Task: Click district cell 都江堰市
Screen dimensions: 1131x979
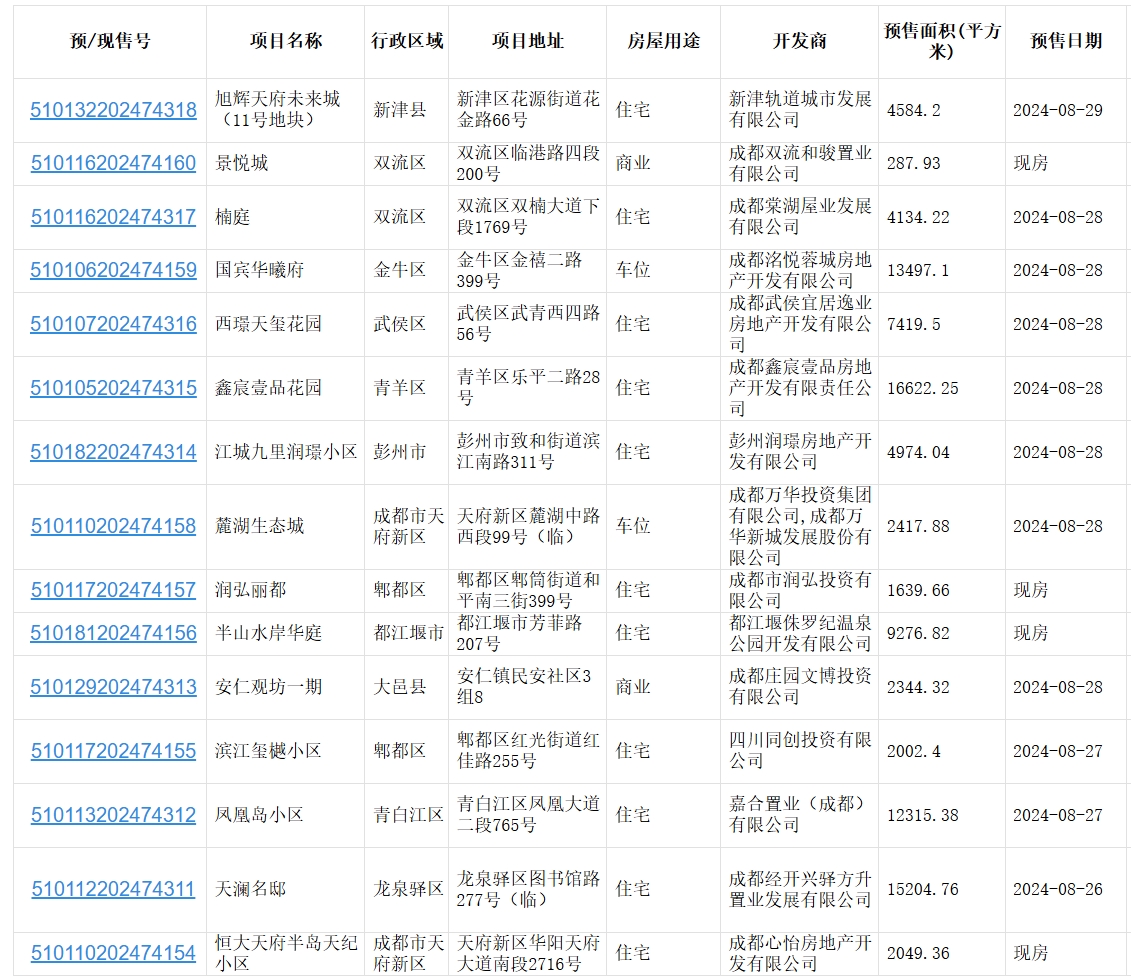Action: point(408,633)
